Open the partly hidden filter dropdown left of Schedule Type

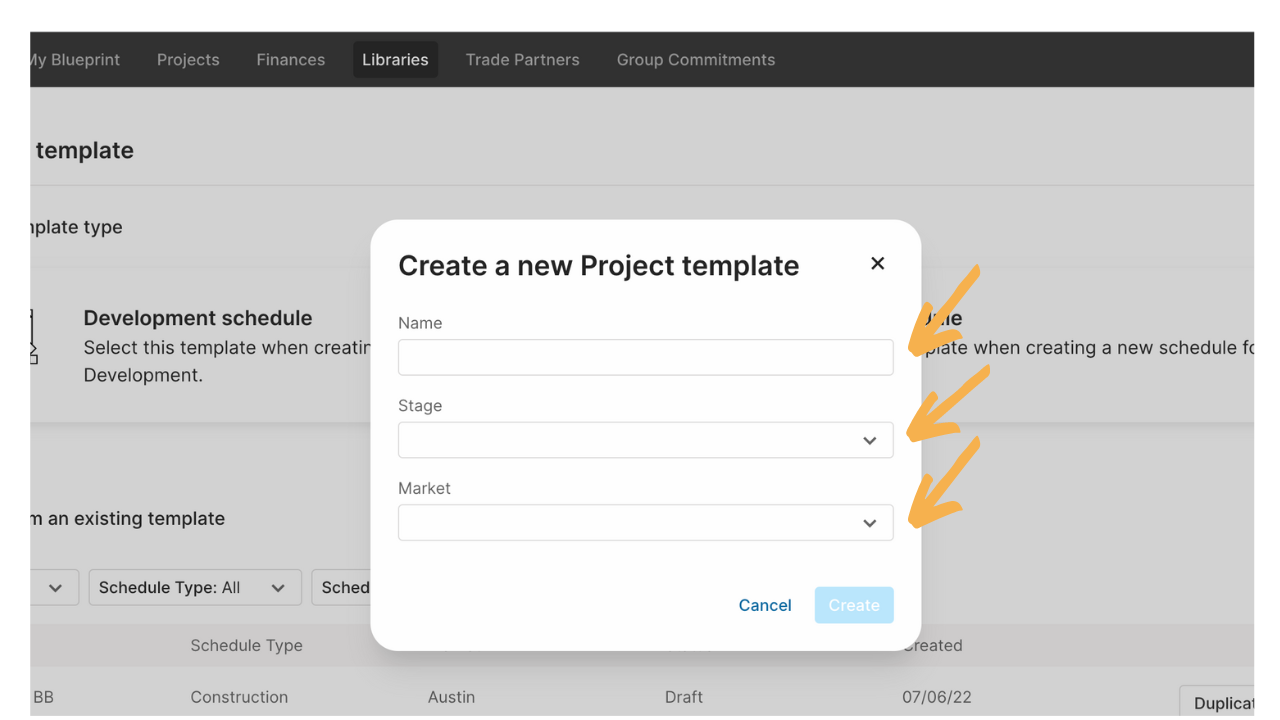tap(54, 588)
